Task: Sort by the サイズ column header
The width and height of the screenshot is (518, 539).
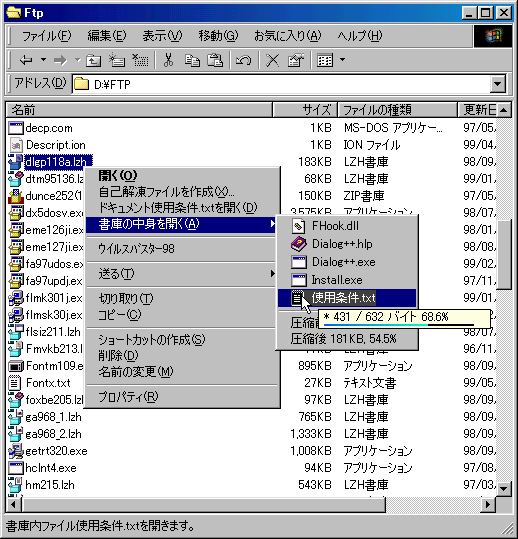Action: click(305, 110)
